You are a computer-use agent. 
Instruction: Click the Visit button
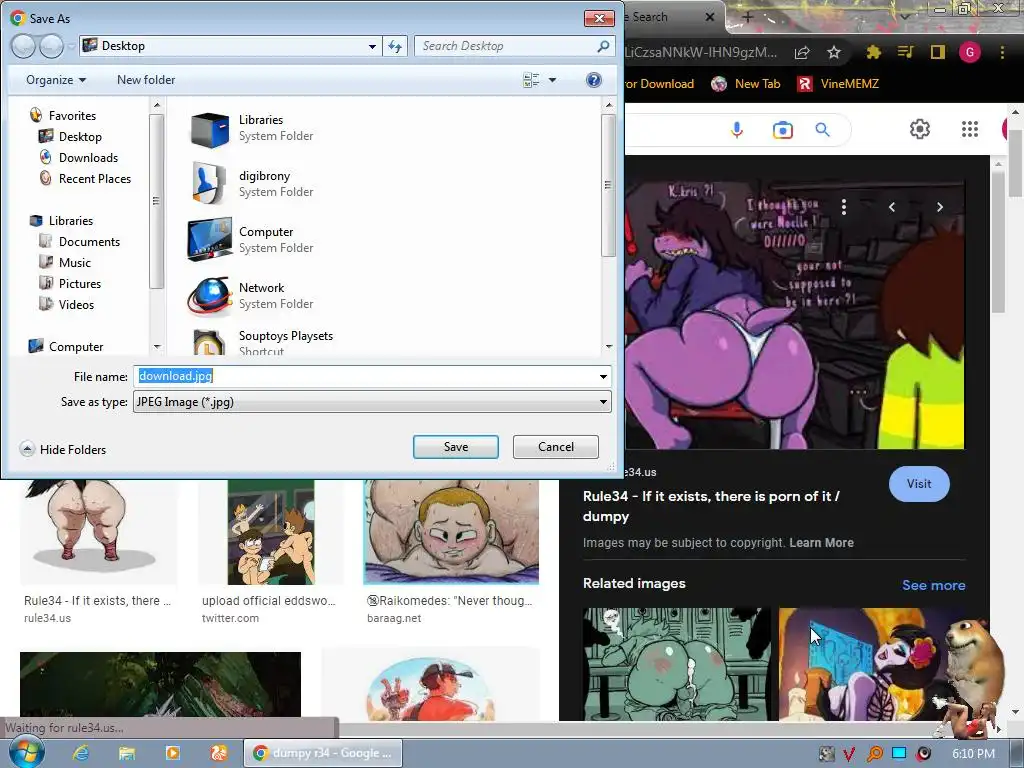[x=919, y=484]
